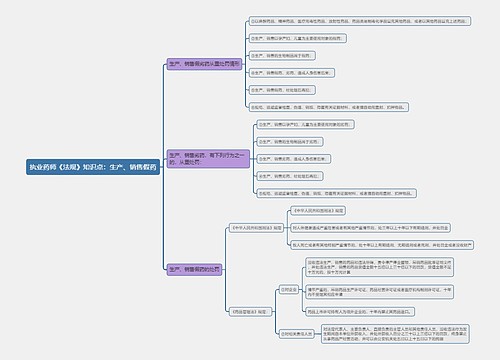Click the 《药品管理法》规定 node

[x=250, y=312]
